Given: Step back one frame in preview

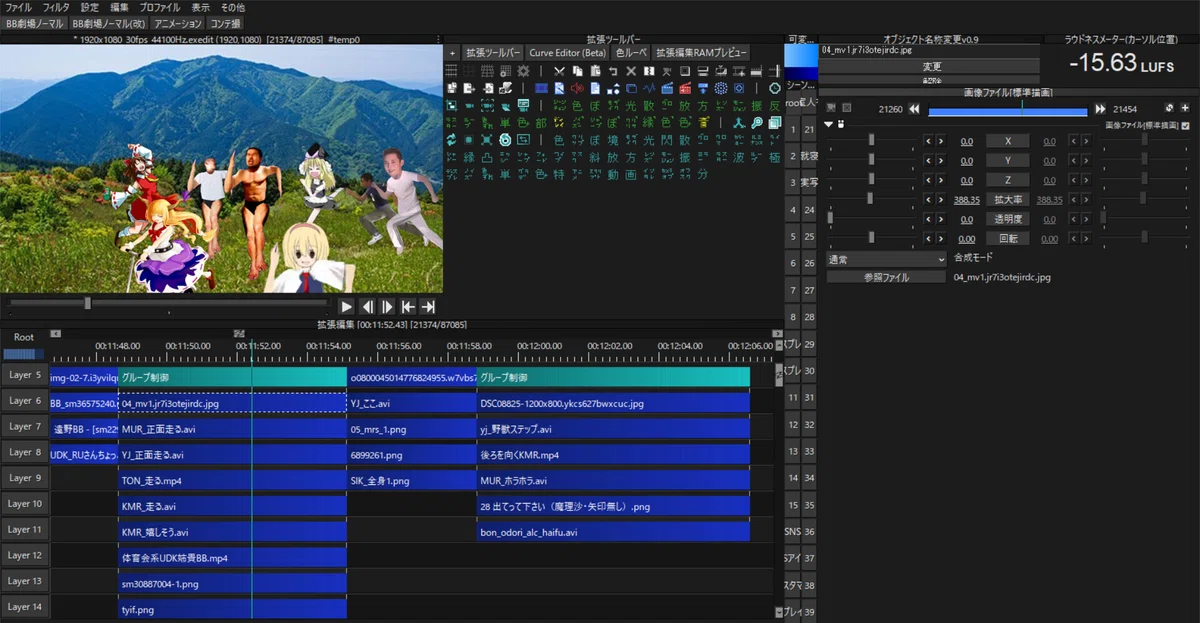Looking at the screenshot, I should (x=367, y=307).
